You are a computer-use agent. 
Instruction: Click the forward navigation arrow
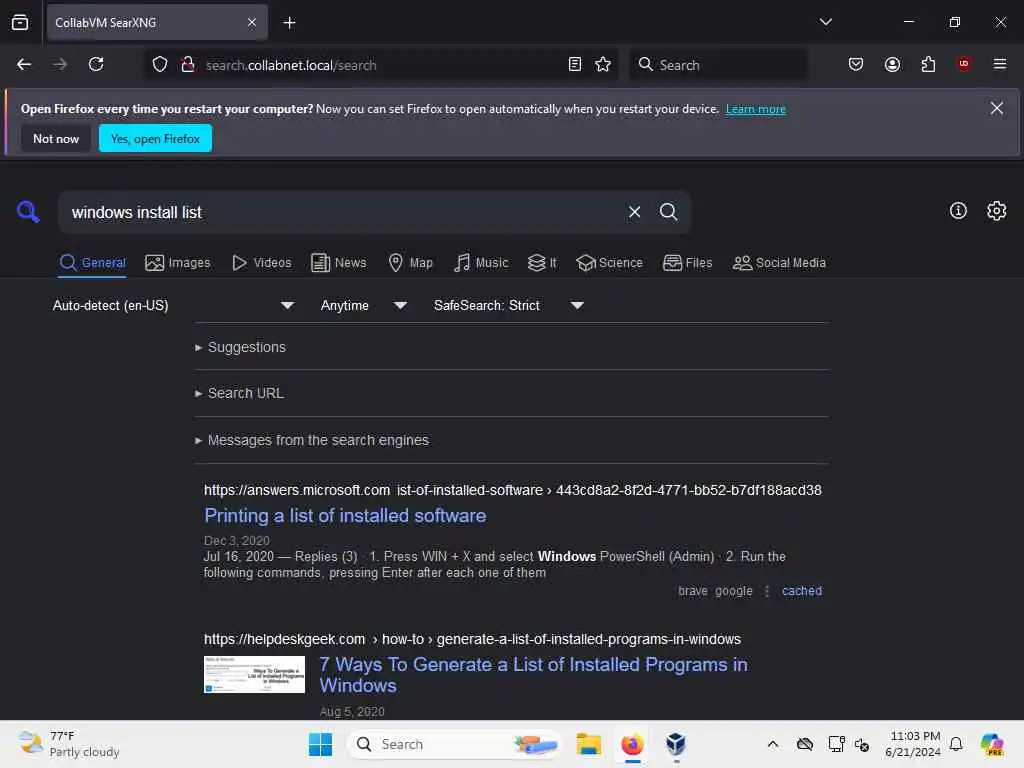[60, 64]
